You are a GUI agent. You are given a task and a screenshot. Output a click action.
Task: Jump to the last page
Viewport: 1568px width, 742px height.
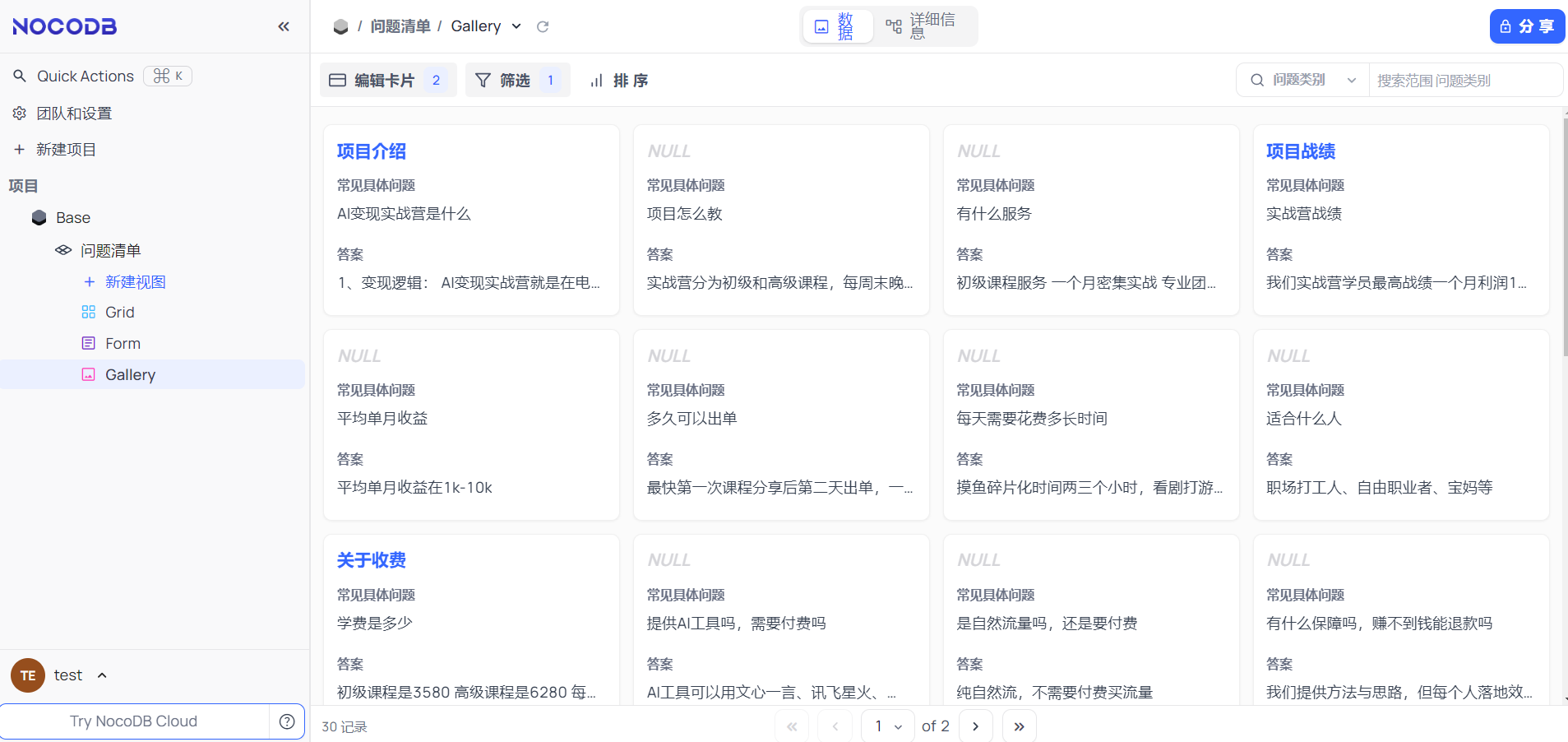point(1020,726)
